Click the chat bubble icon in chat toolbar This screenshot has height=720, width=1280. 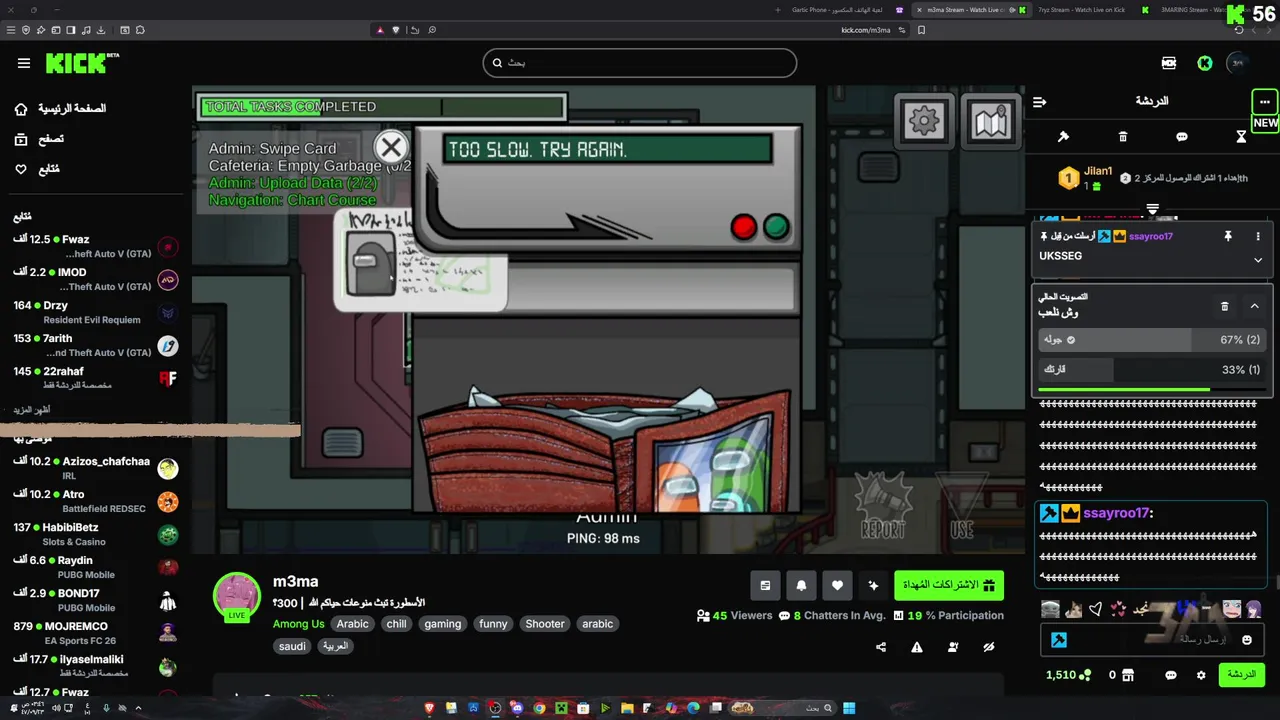(1182, 136)
